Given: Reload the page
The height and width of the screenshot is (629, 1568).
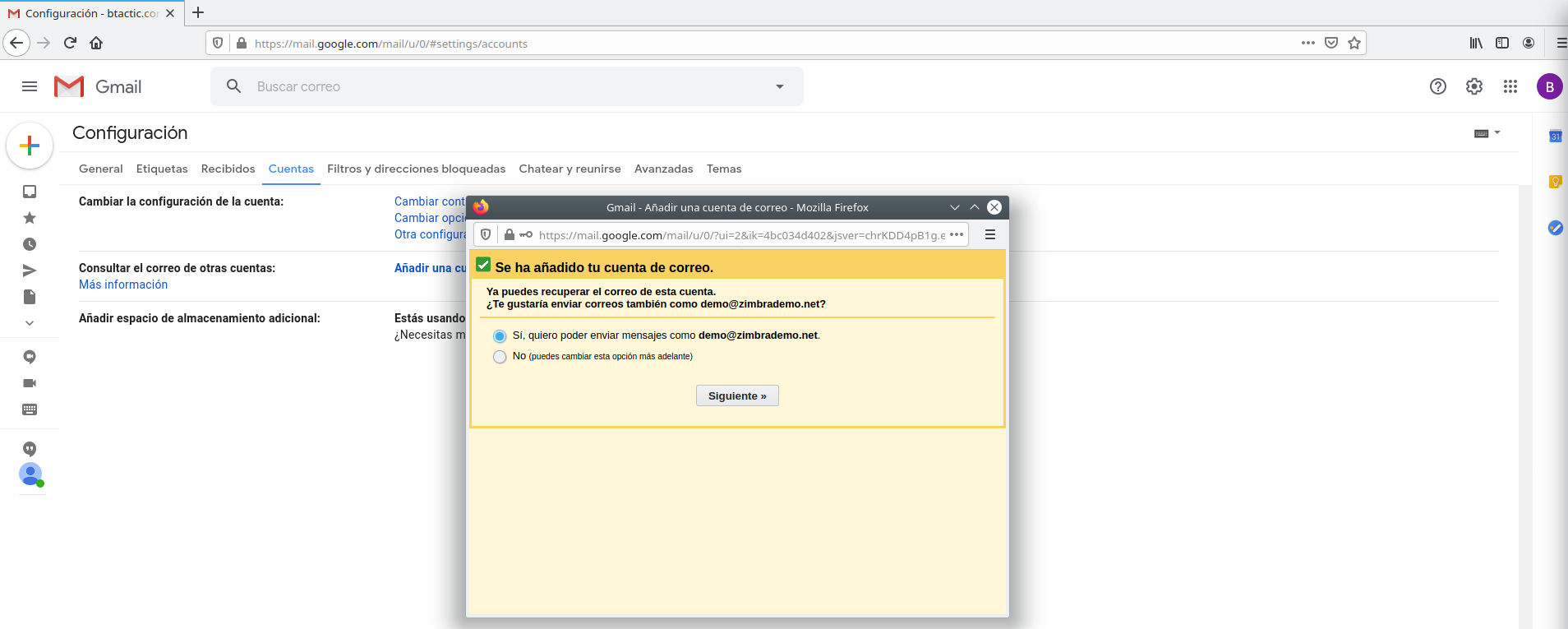Looking at the screenshot, I should tap(70, 43).
